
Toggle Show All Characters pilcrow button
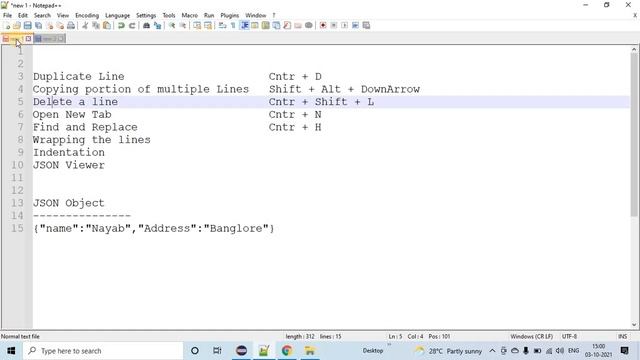click(233, 25)
